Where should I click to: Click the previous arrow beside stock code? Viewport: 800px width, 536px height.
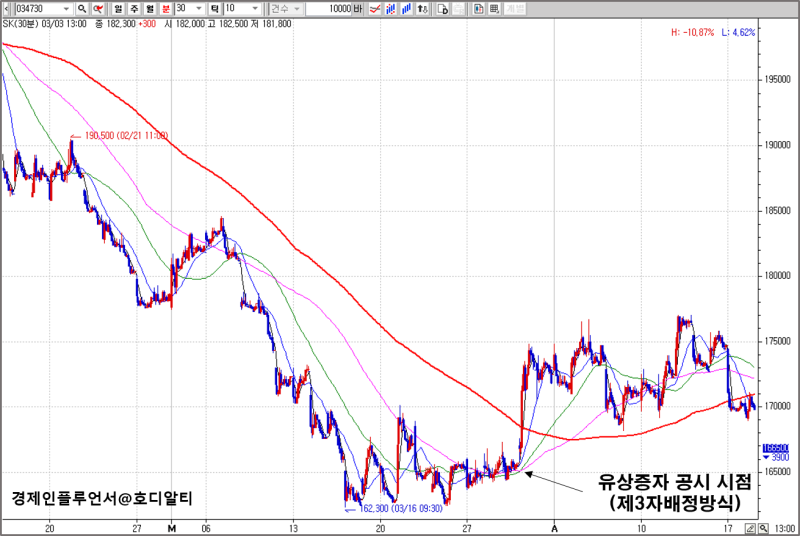[6, 9]
